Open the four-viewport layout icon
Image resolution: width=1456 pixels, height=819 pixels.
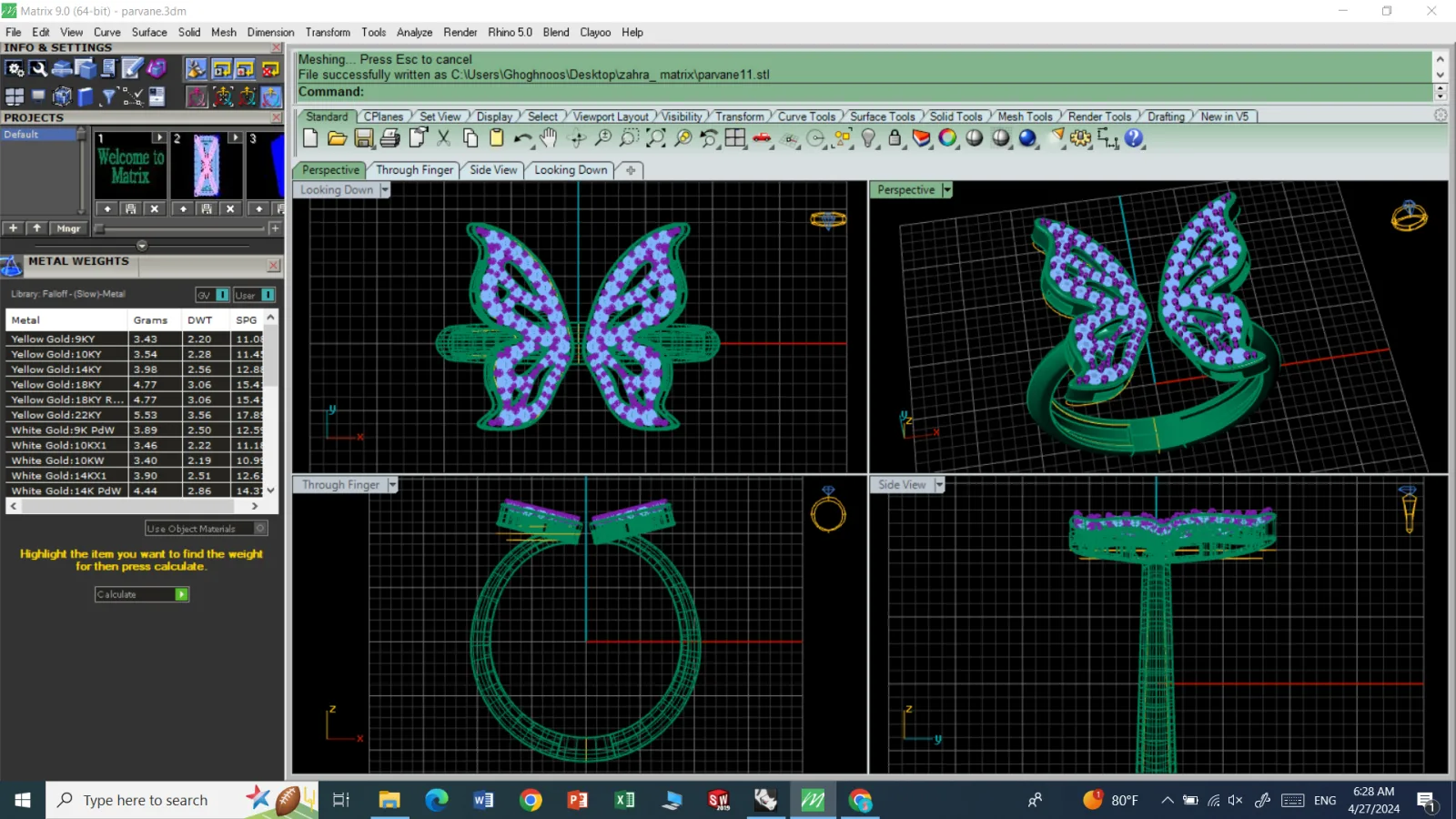735,138
